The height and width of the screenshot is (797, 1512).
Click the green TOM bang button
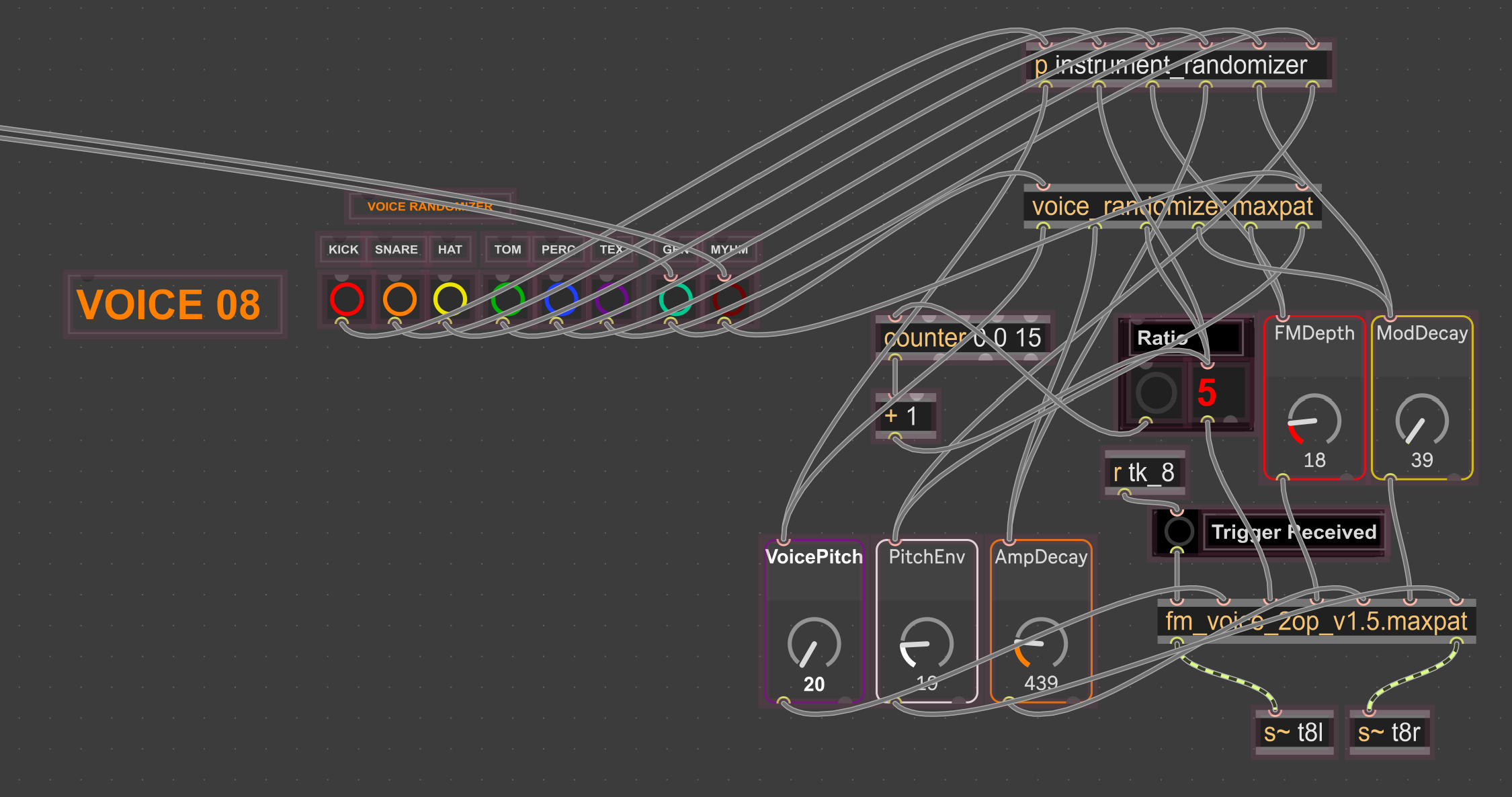coord(507,299)
